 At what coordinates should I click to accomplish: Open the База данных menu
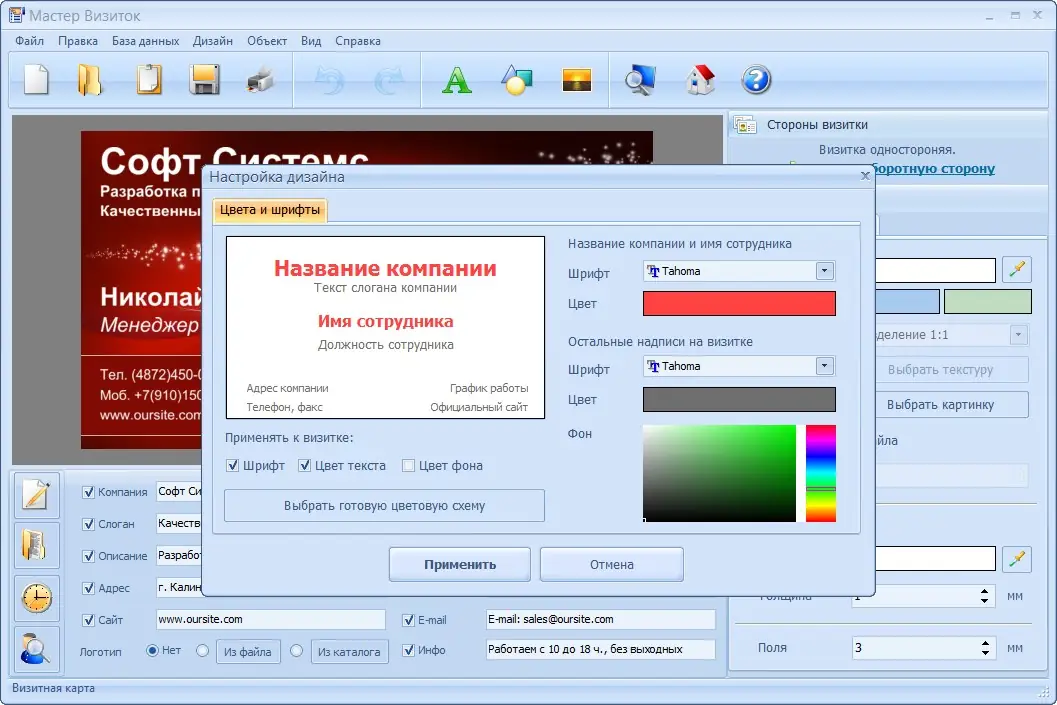coord(146,41)
